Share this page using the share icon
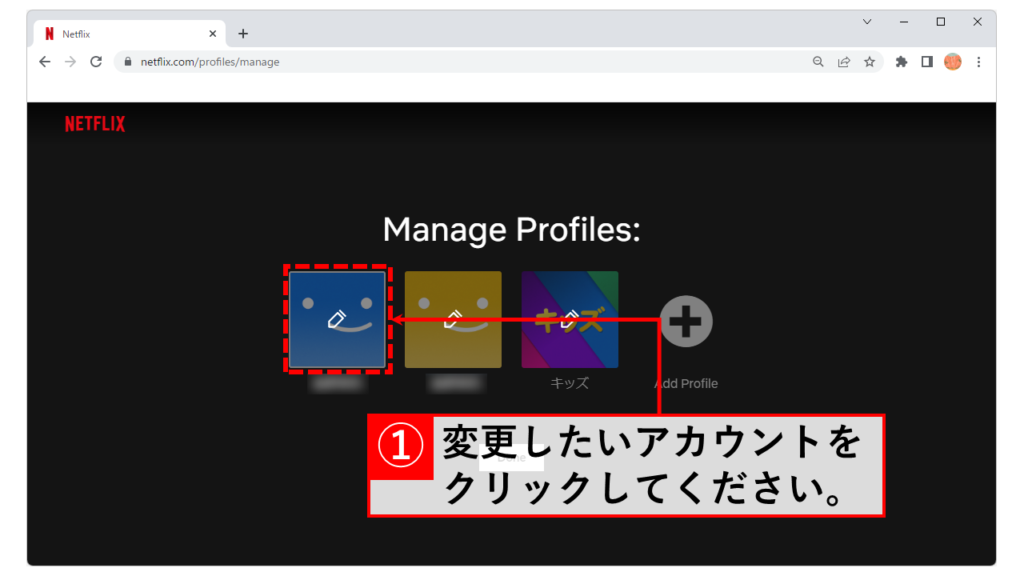The width and height of the screenshot is (1024, 576). tap(844, 62)
